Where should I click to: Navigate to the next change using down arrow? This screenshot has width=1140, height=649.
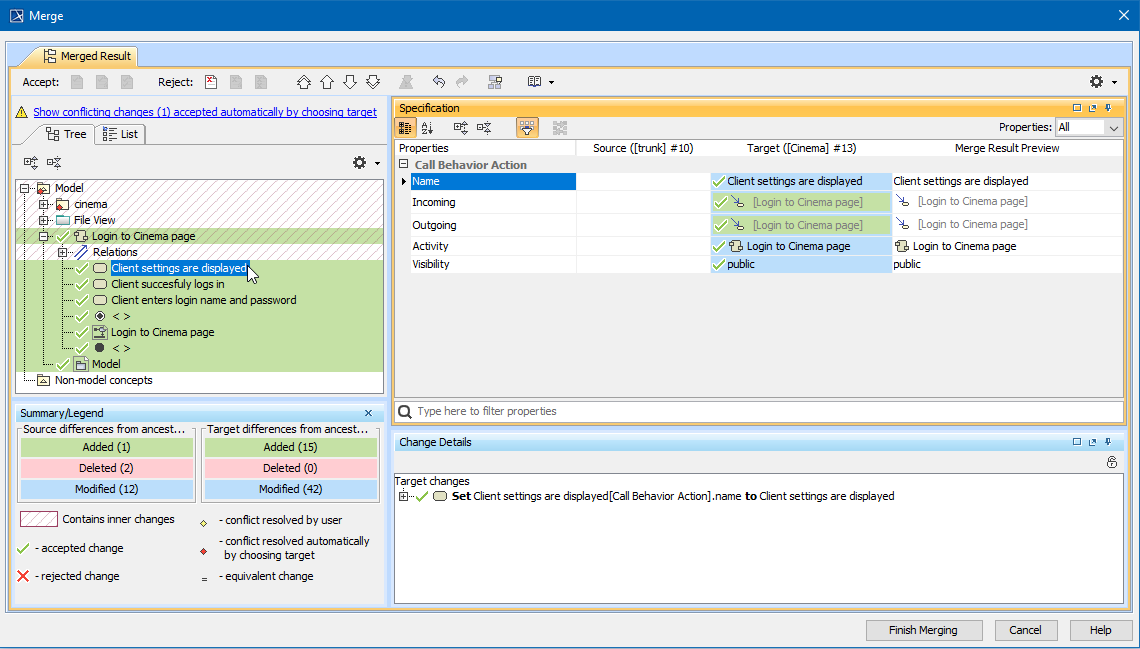click(349, 82)
